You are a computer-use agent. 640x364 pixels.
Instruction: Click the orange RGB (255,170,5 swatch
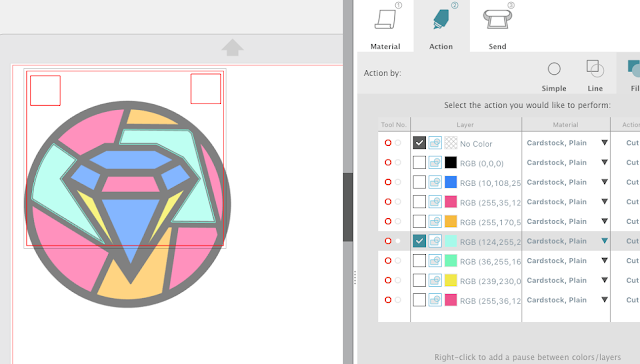click(x=451, y=221)
